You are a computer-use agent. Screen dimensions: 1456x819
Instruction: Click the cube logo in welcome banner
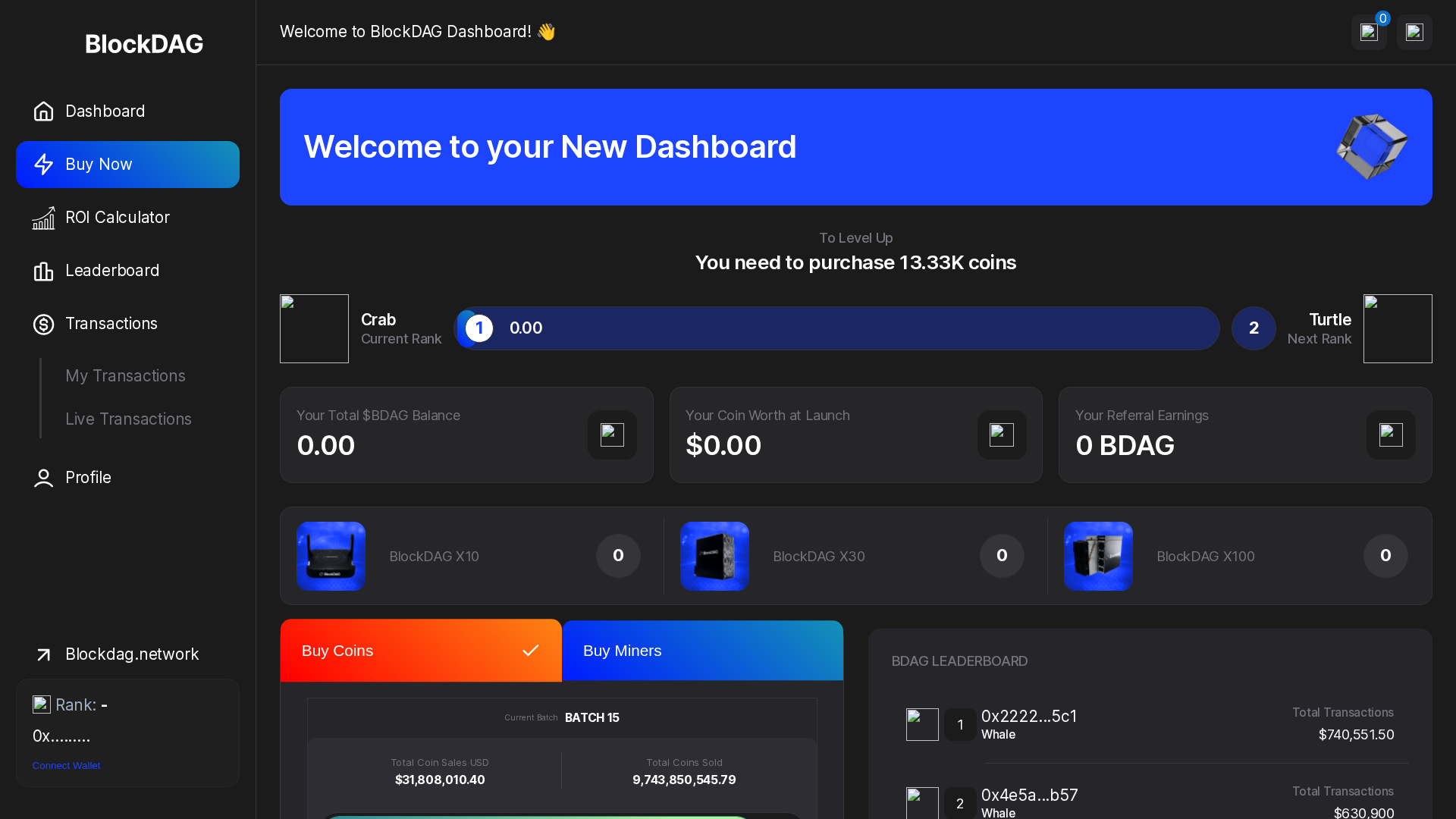1372,146
